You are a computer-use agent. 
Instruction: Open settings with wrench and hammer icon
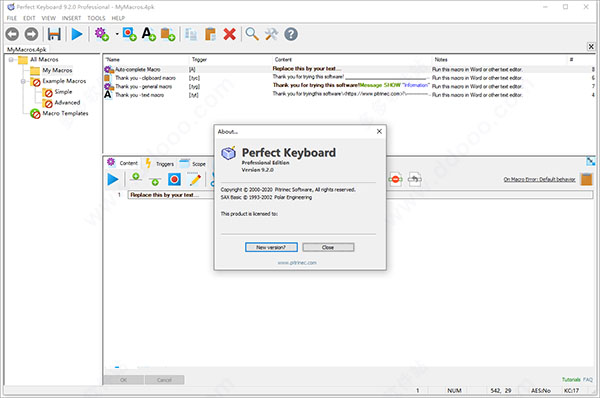coord(271,34)
